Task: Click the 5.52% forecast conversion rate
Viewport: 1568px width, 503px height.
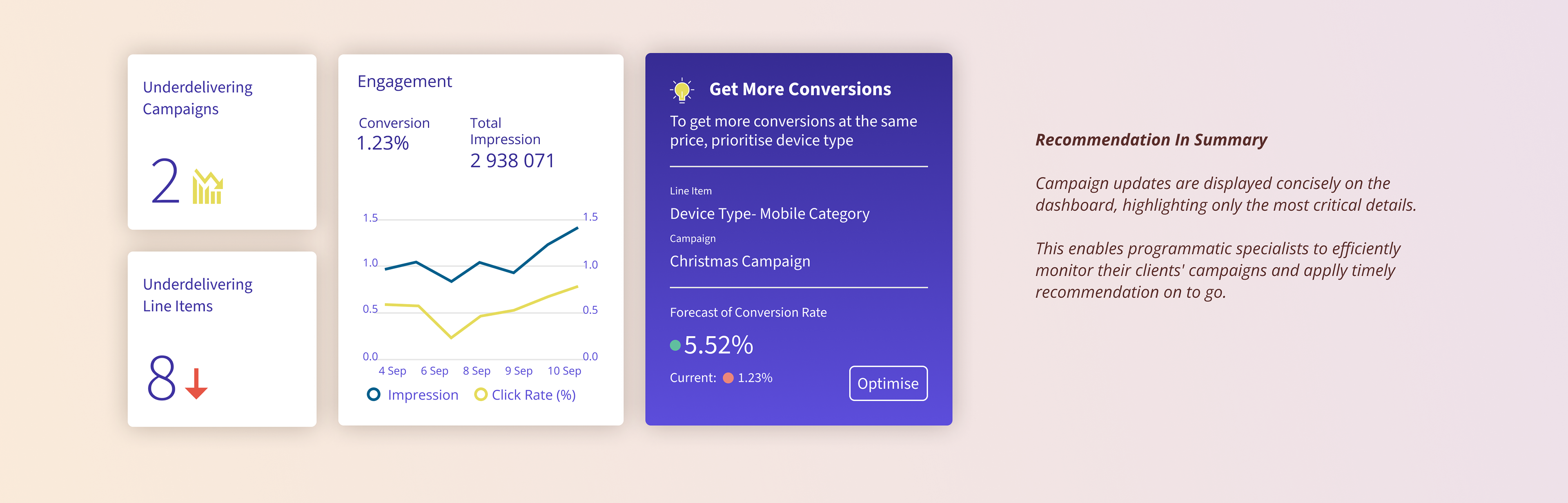Action: [718, 345]
